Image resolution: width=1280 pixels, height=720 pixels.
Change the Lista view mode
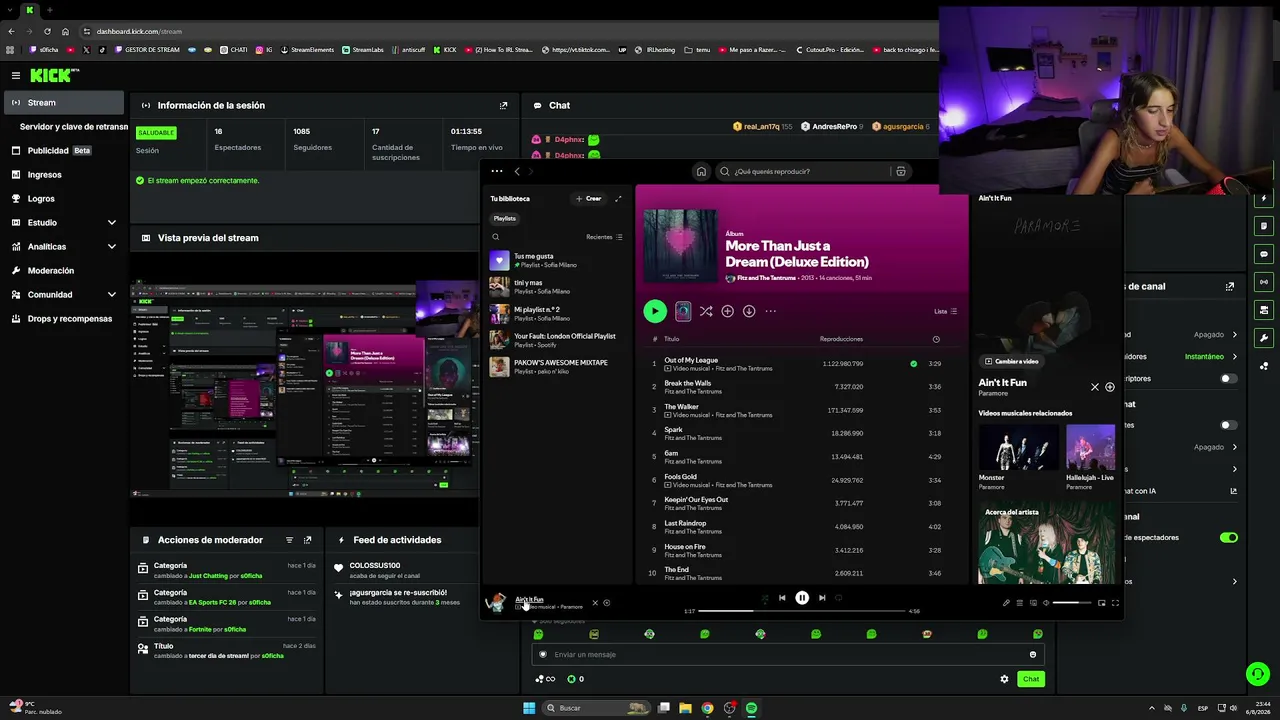click(x=946, y=311)
